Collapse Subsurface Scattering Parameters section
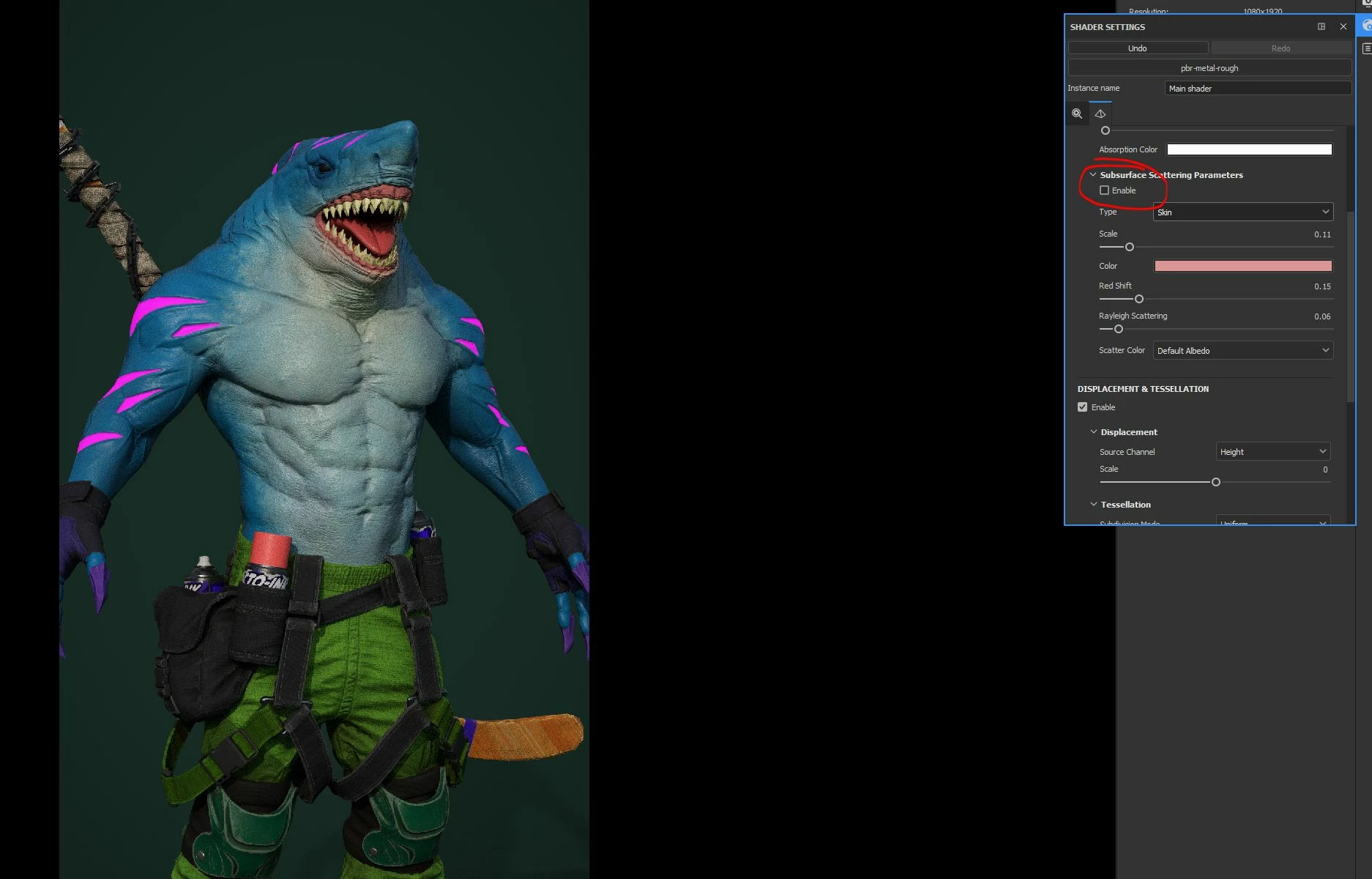This screenshot has height=879, width=1372. point(1093,174)
